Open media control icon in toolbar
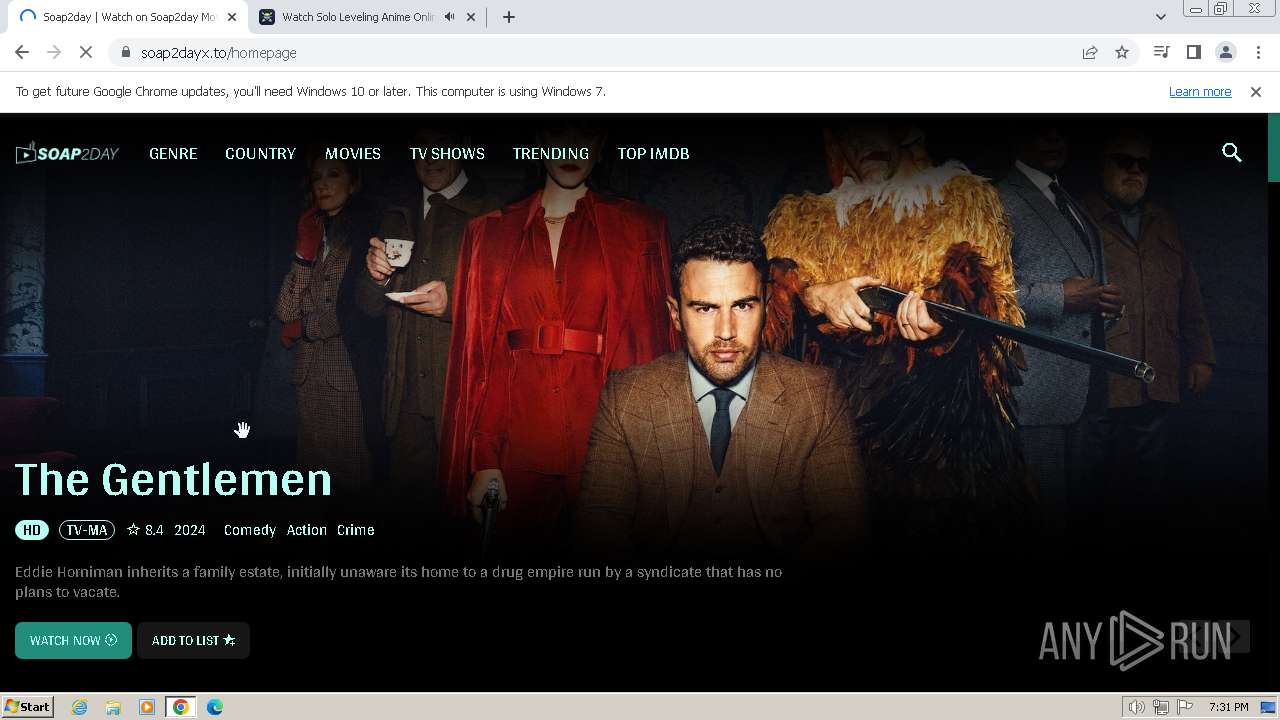Screen dimensions: 1280x720 [x=1161, y=52]
